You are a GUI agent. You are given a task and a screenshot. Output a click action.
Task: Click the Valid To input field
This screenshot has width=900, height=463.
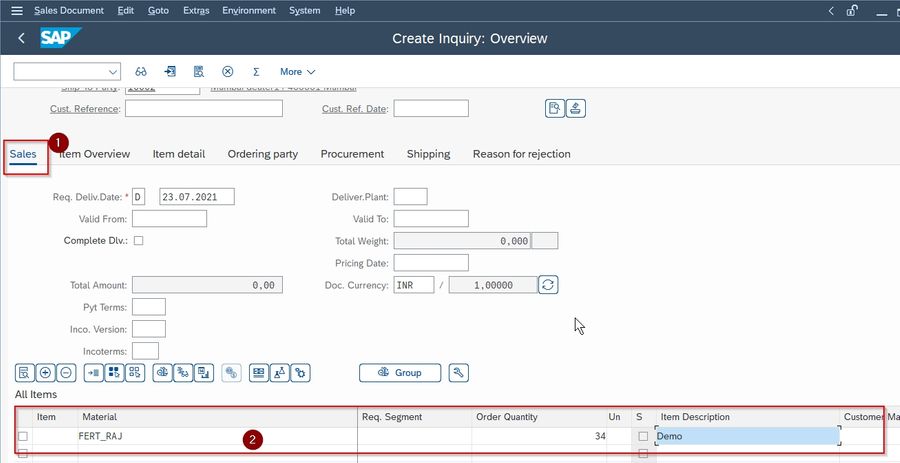click(x=431, y=219)
